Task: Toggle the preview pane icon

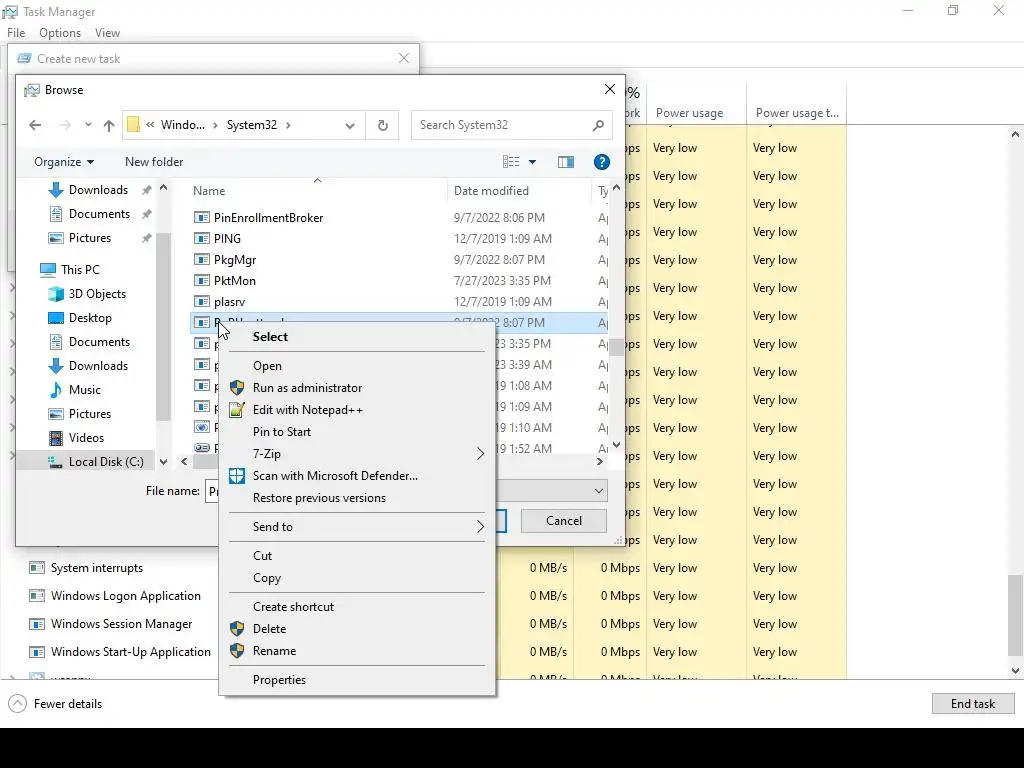Action: tap(566, 162)
